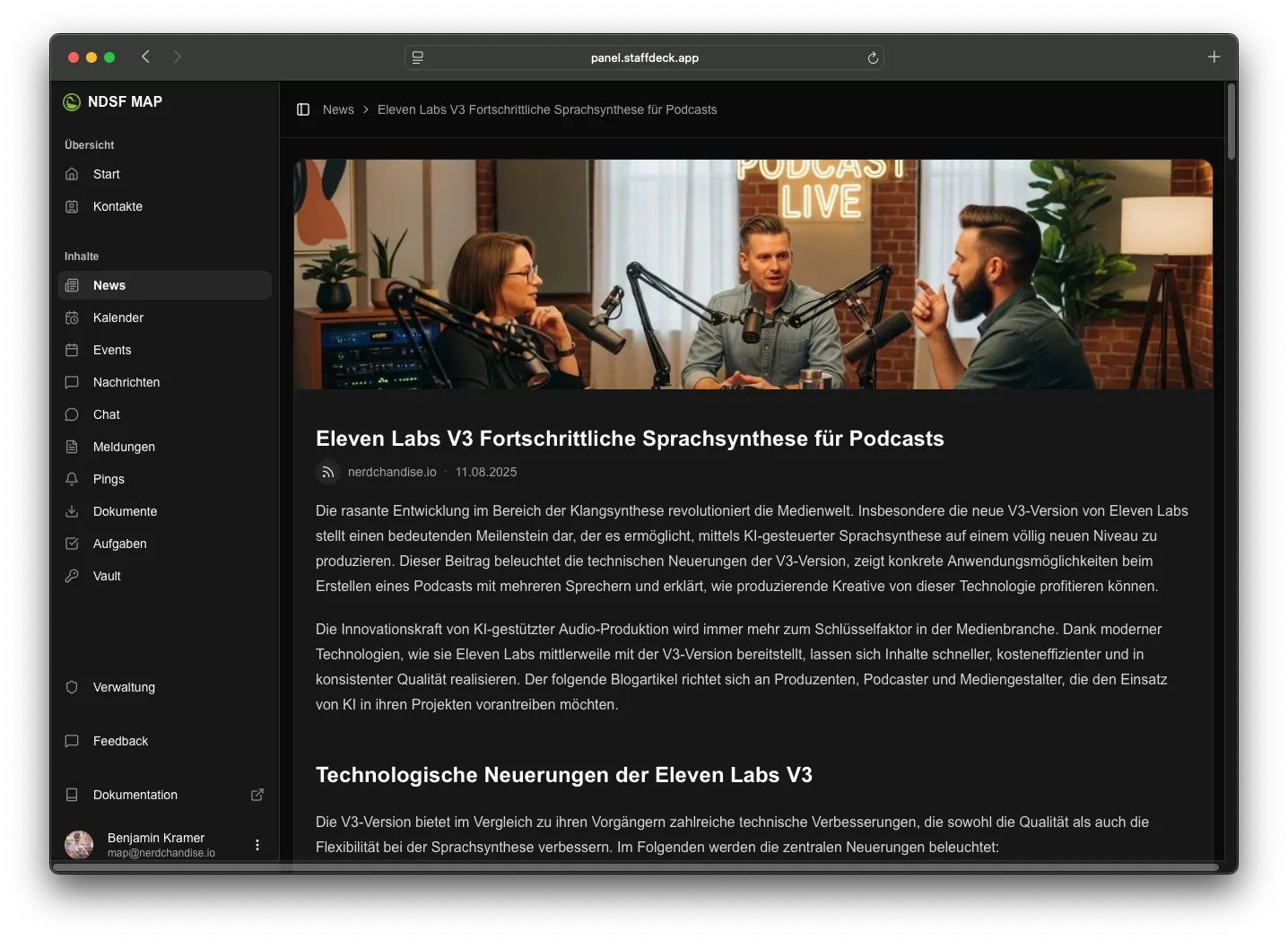
Task: Toggle the sidebar panel button
Action: [303, 109]
